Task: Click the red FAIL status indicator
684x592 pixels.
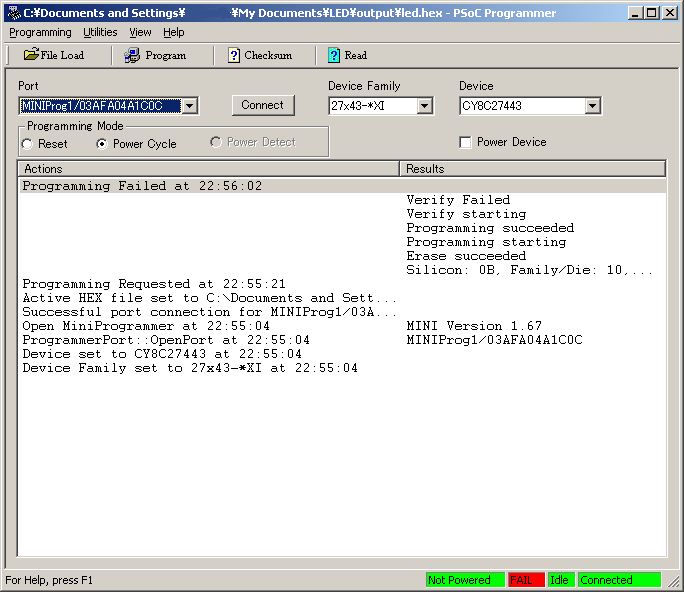Action: coord(525,580)
